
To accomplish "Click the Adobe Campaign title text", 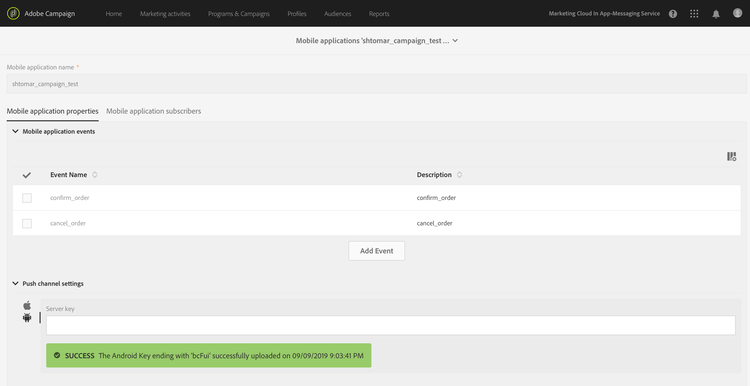I will click(50, 13).
